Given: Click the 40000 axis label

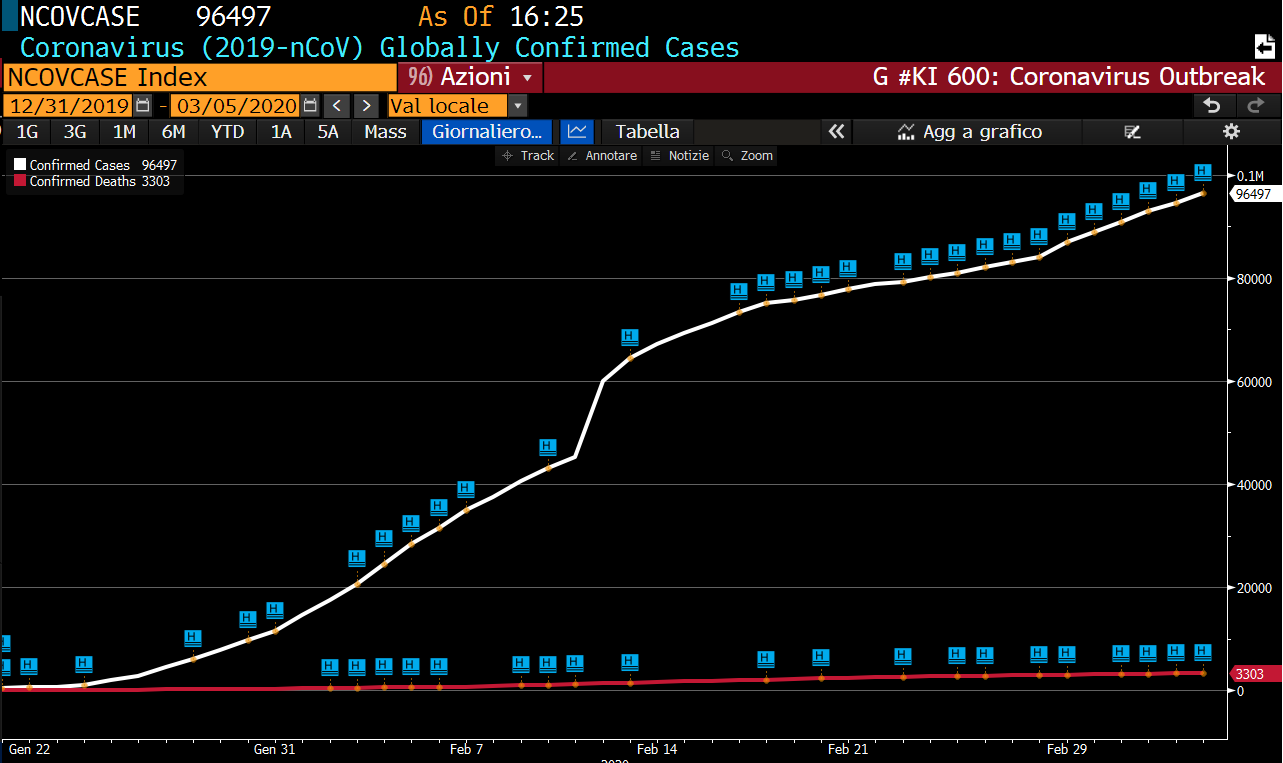Looking at the screenshot, I should pyautogui.click(x=1254, y=485).
